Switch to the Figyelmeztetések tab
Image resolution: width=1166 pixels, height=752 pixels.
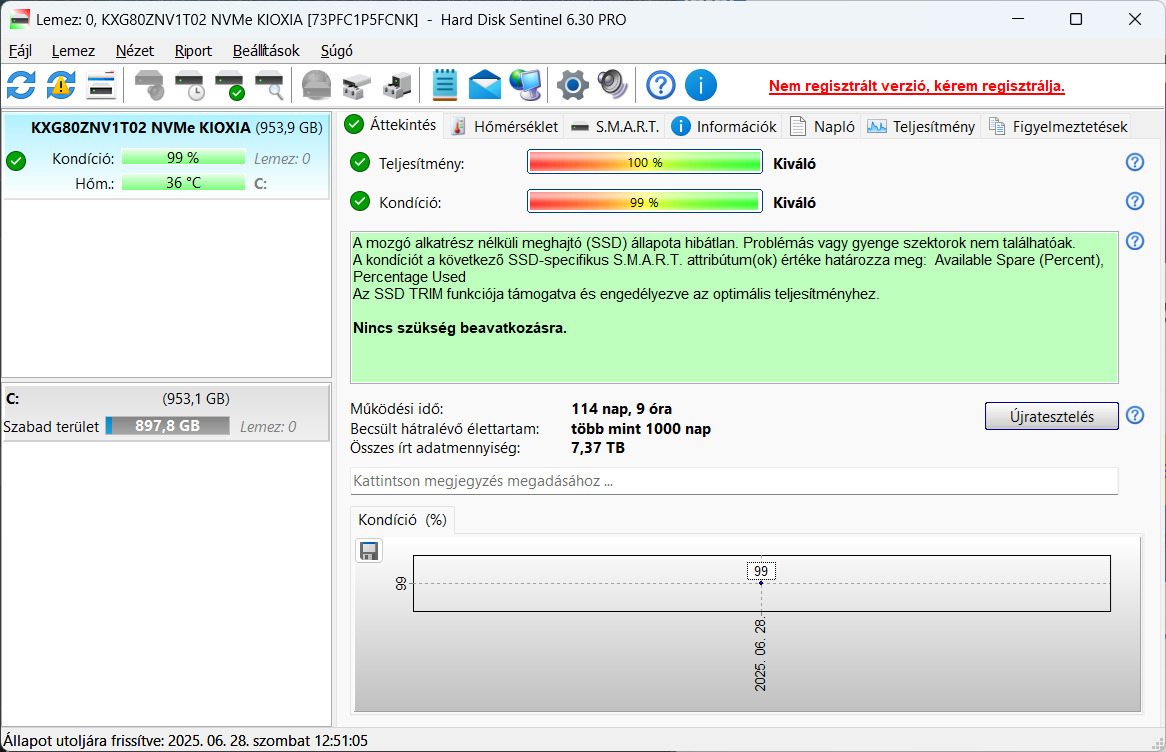tap(1057, 126)
